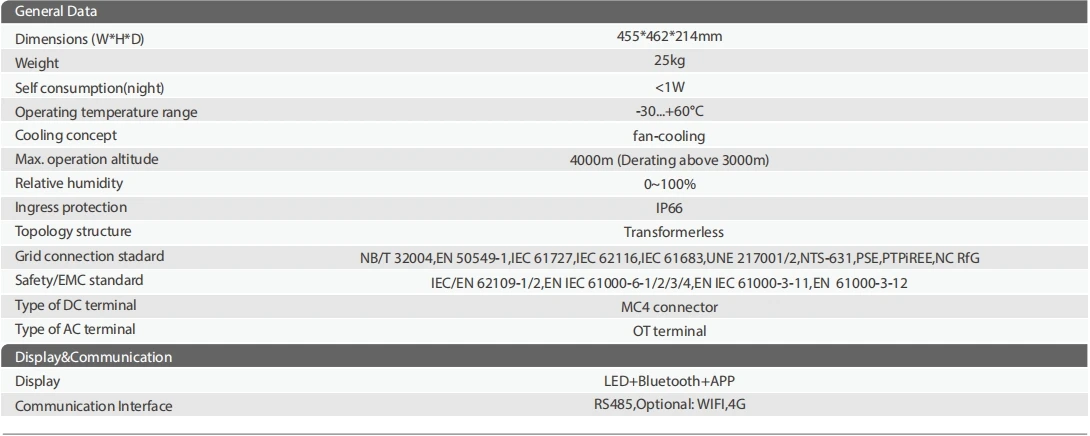
Task: Click the Operating temperature range label
Action: coord(106,112)
